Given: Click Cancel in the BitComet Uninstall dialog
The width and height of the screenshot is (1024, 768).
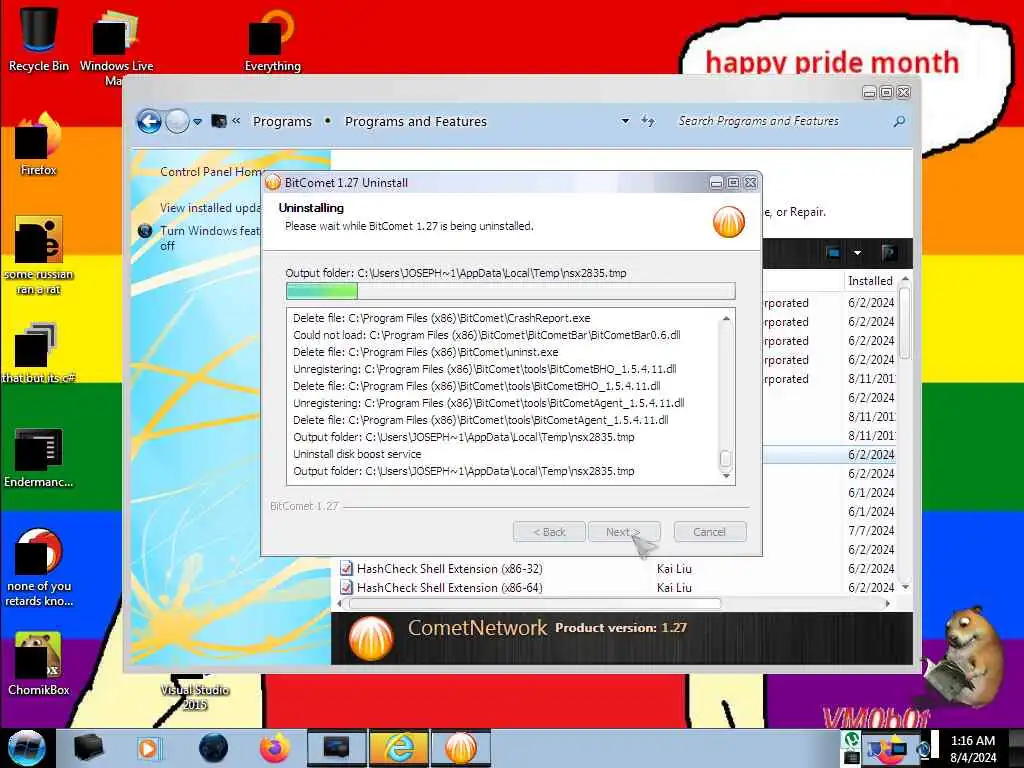Looking at the screenshot, I should [709, 532].
